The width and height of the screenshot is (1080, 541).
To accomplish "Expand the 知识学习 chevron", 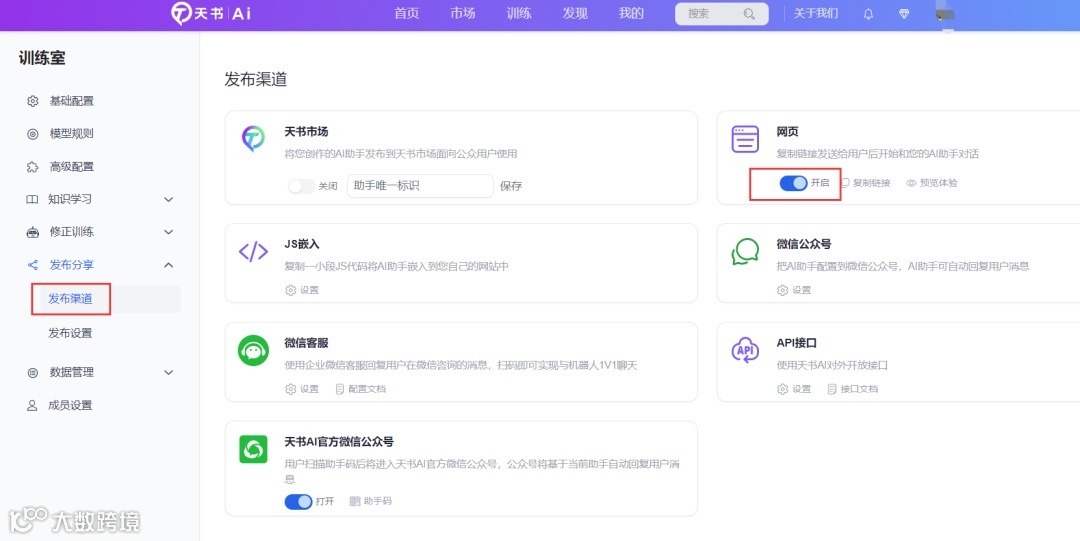I will click(x=169, y=200).
